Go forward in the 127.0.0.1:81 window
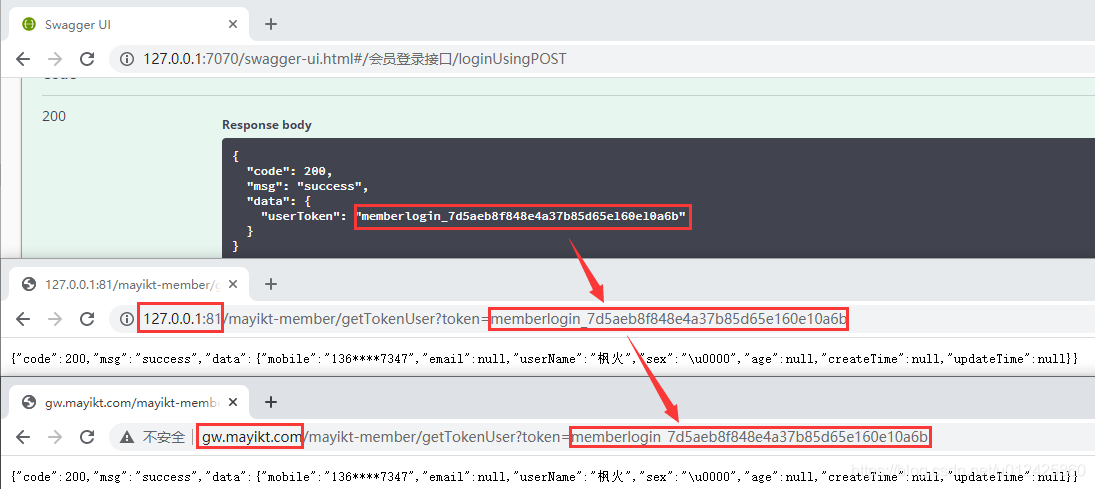Viewport: 1095px width, 489px height. click(x=55, y=319)
